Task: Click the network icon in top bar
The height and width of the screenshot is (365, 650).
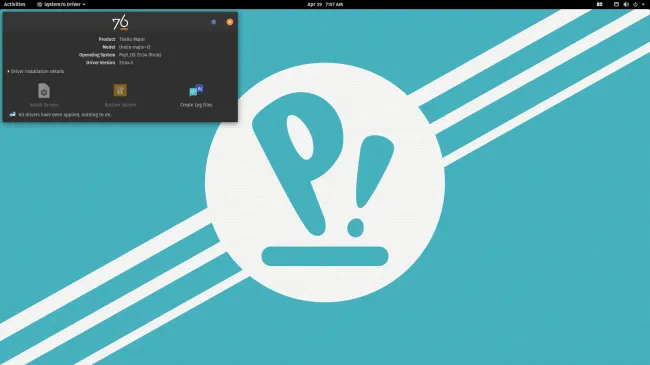Action: [x=616, y=4]
